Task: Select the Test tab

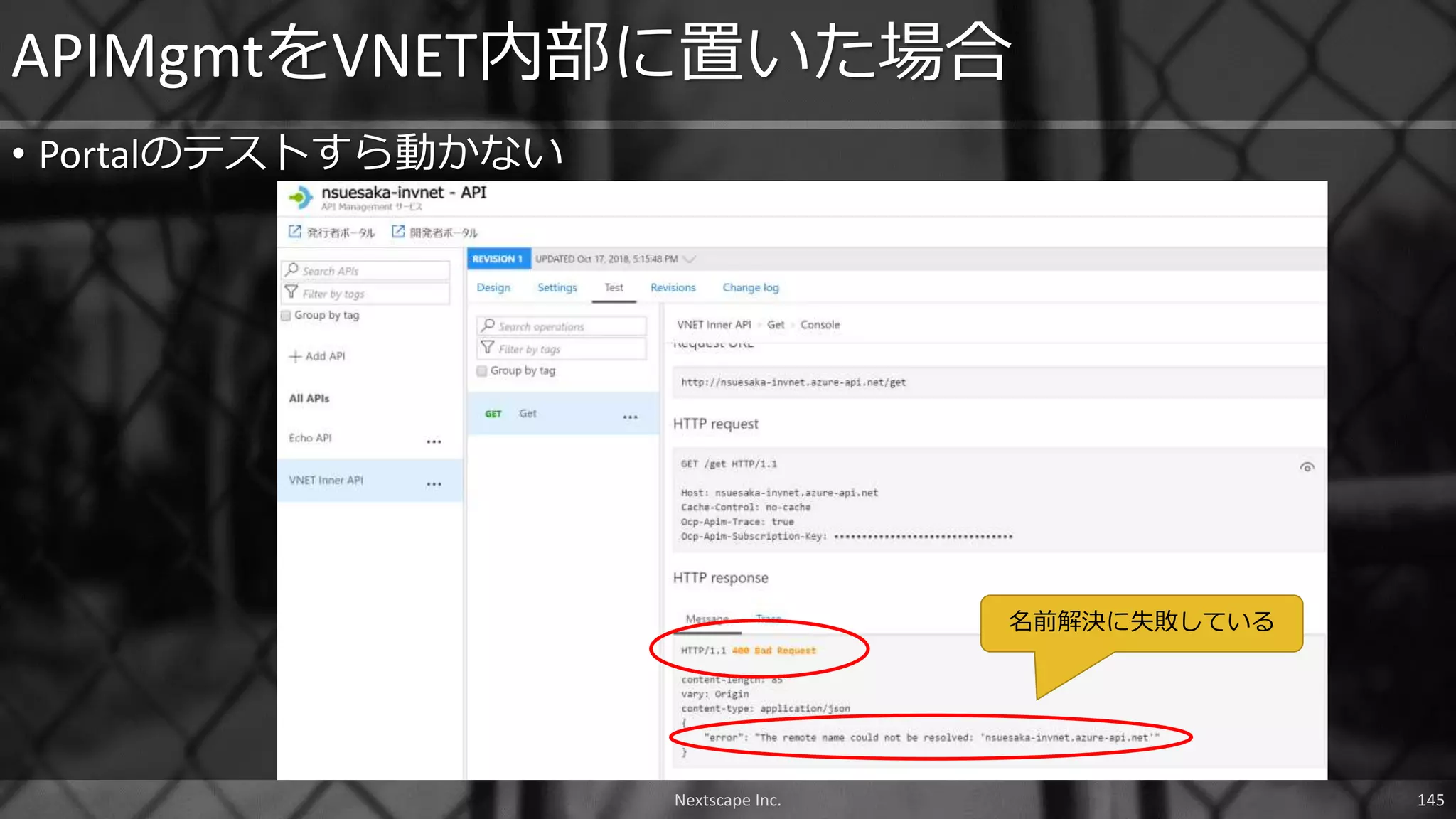Action: [614, 288]
